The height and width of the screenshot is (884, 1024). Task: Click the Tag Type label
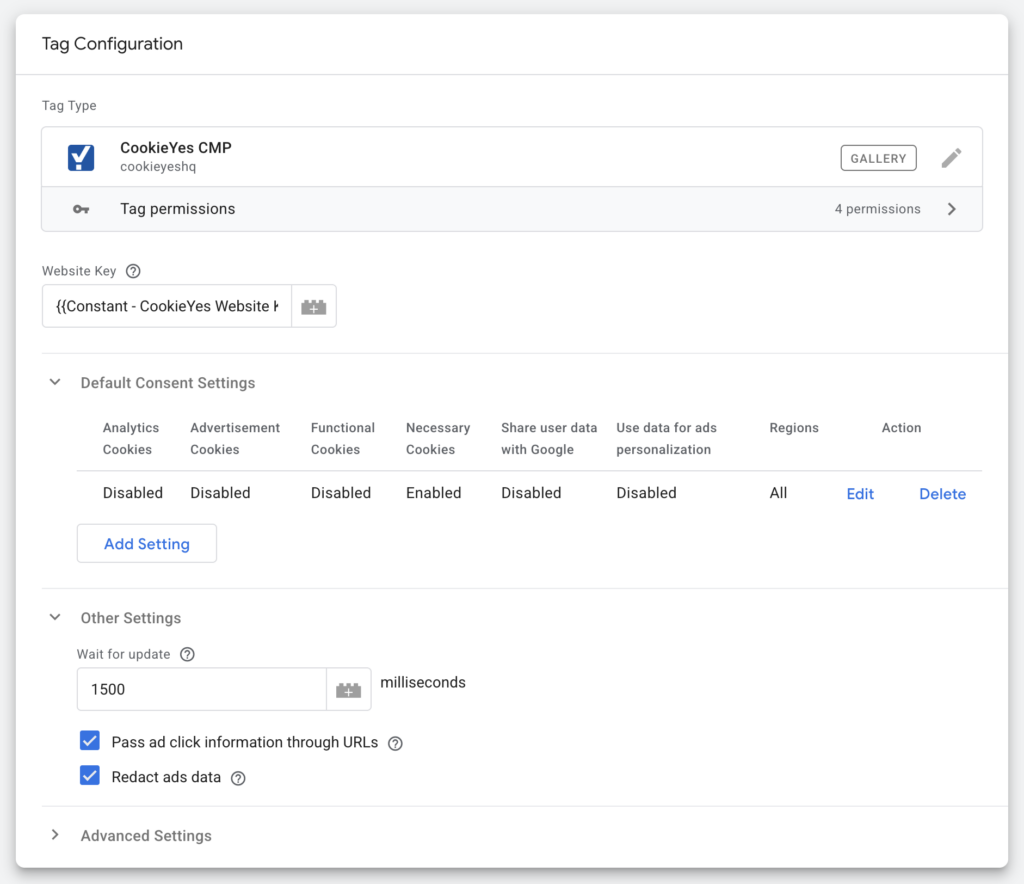point(69,106)
